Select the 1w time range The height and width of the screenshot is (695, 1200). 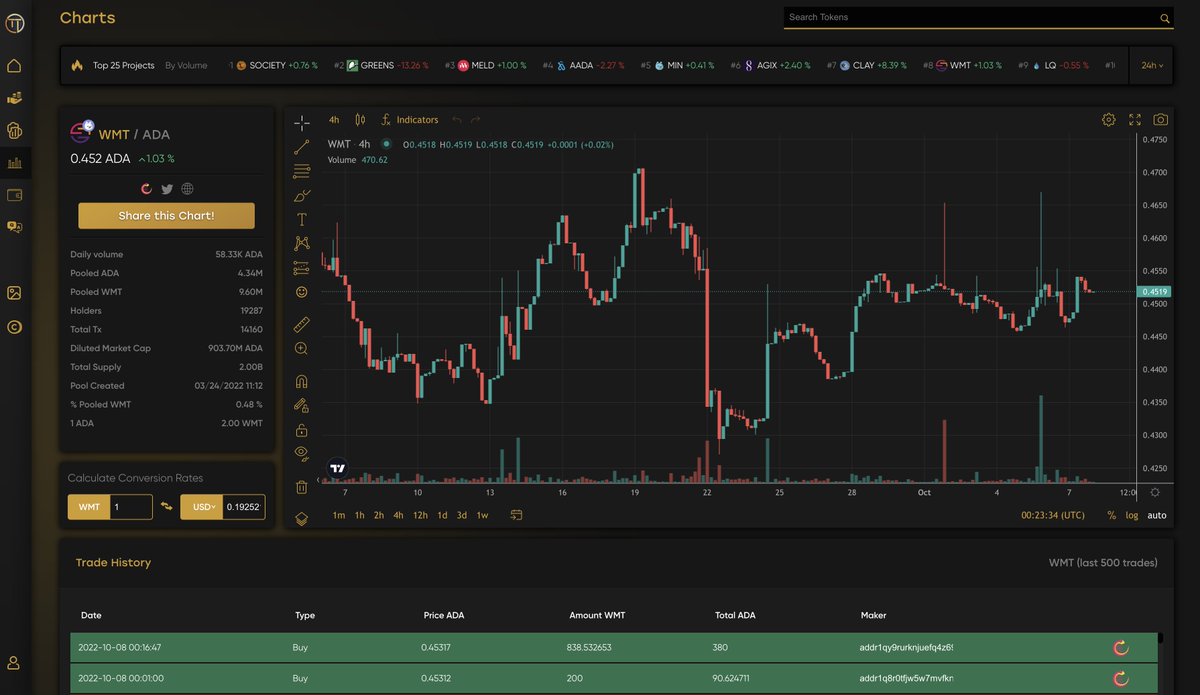(482, 515)
